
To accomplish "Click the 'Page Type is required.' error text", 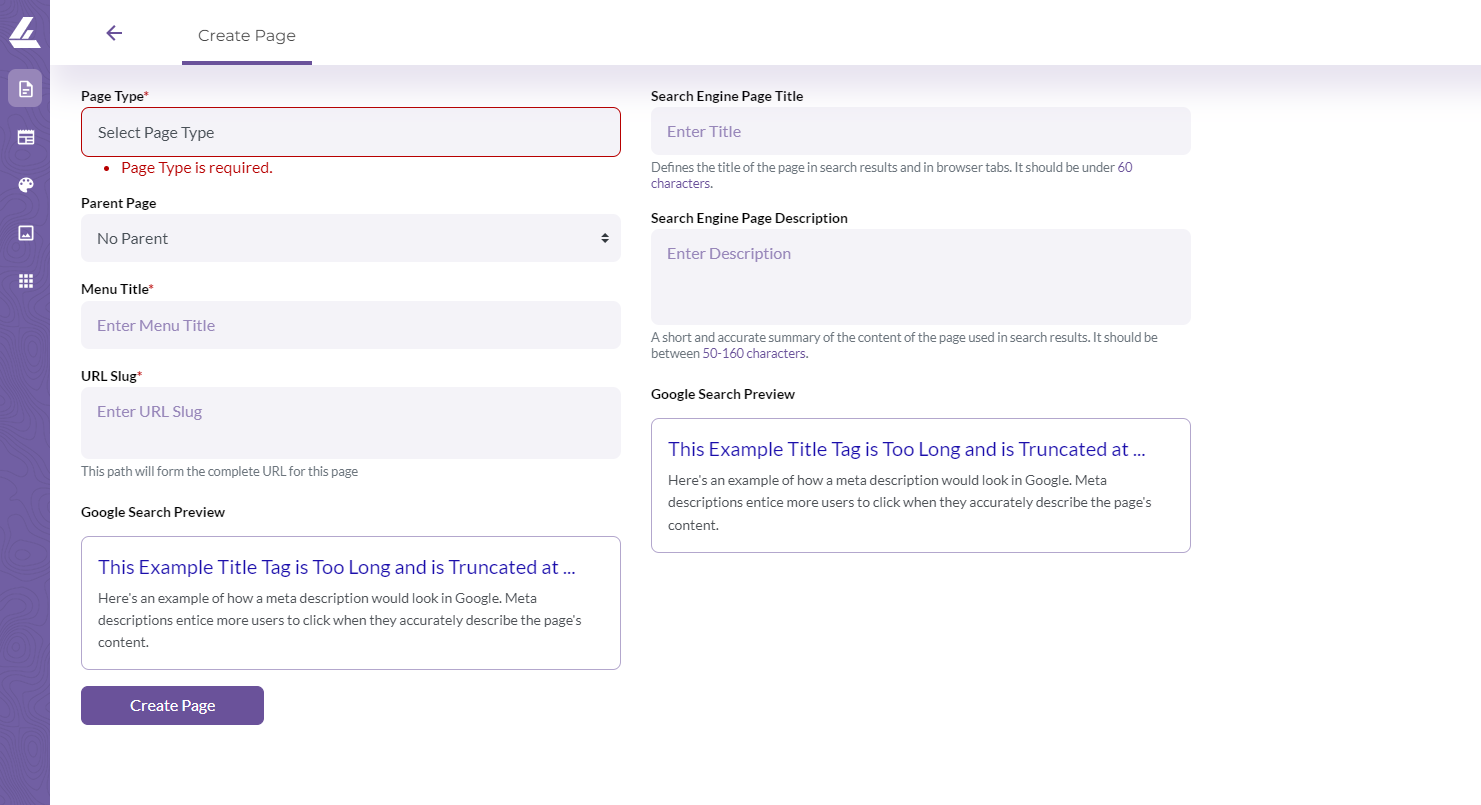I will click(x=197, y=168).
